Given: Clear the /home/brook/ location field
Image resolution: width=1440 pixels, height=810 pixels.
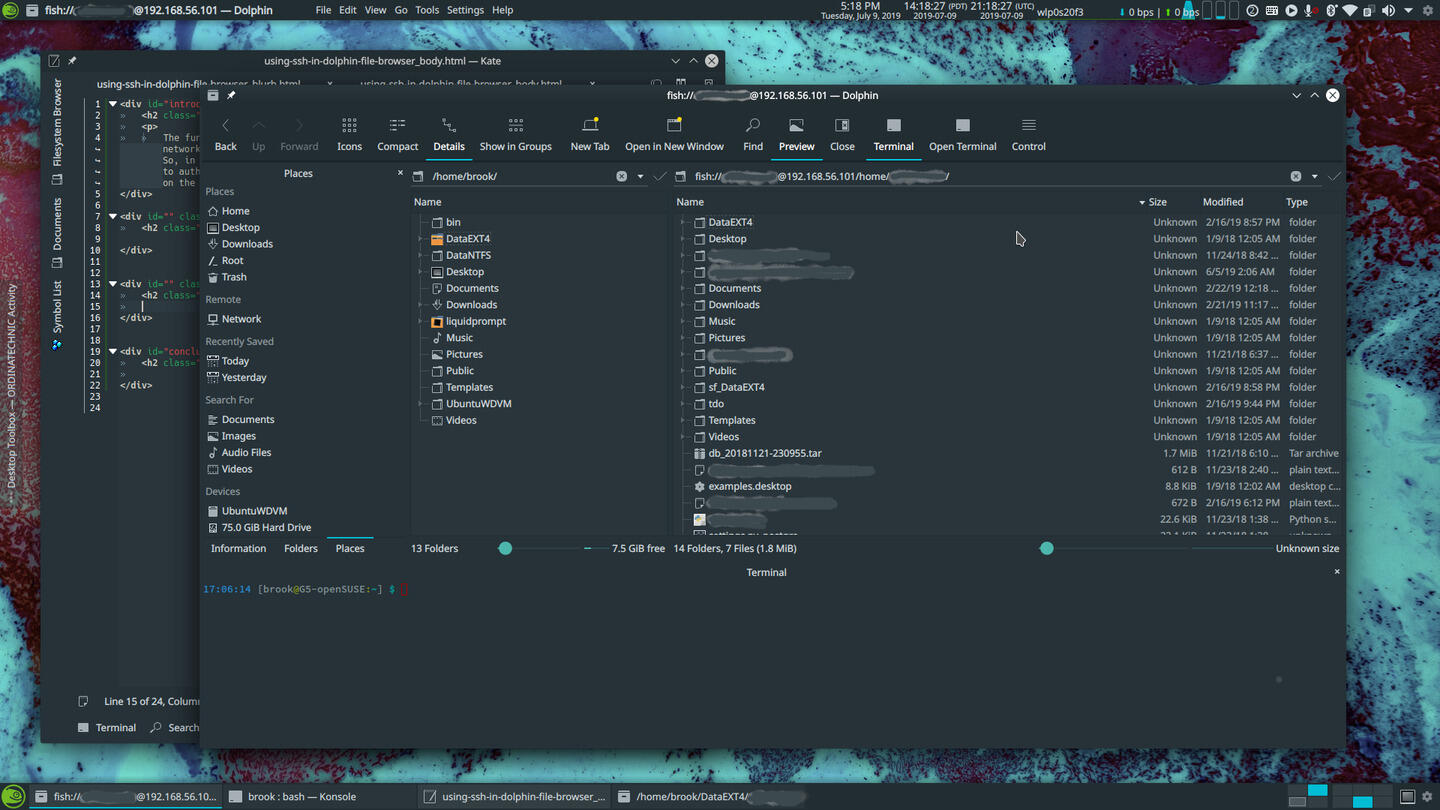Looking at the screenshot, I should 622,176.
